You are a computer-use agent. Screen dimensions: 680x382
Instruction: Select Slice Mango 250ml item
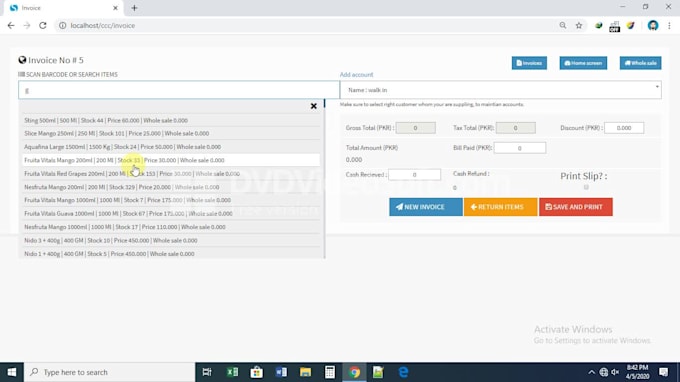coord(171,133)
